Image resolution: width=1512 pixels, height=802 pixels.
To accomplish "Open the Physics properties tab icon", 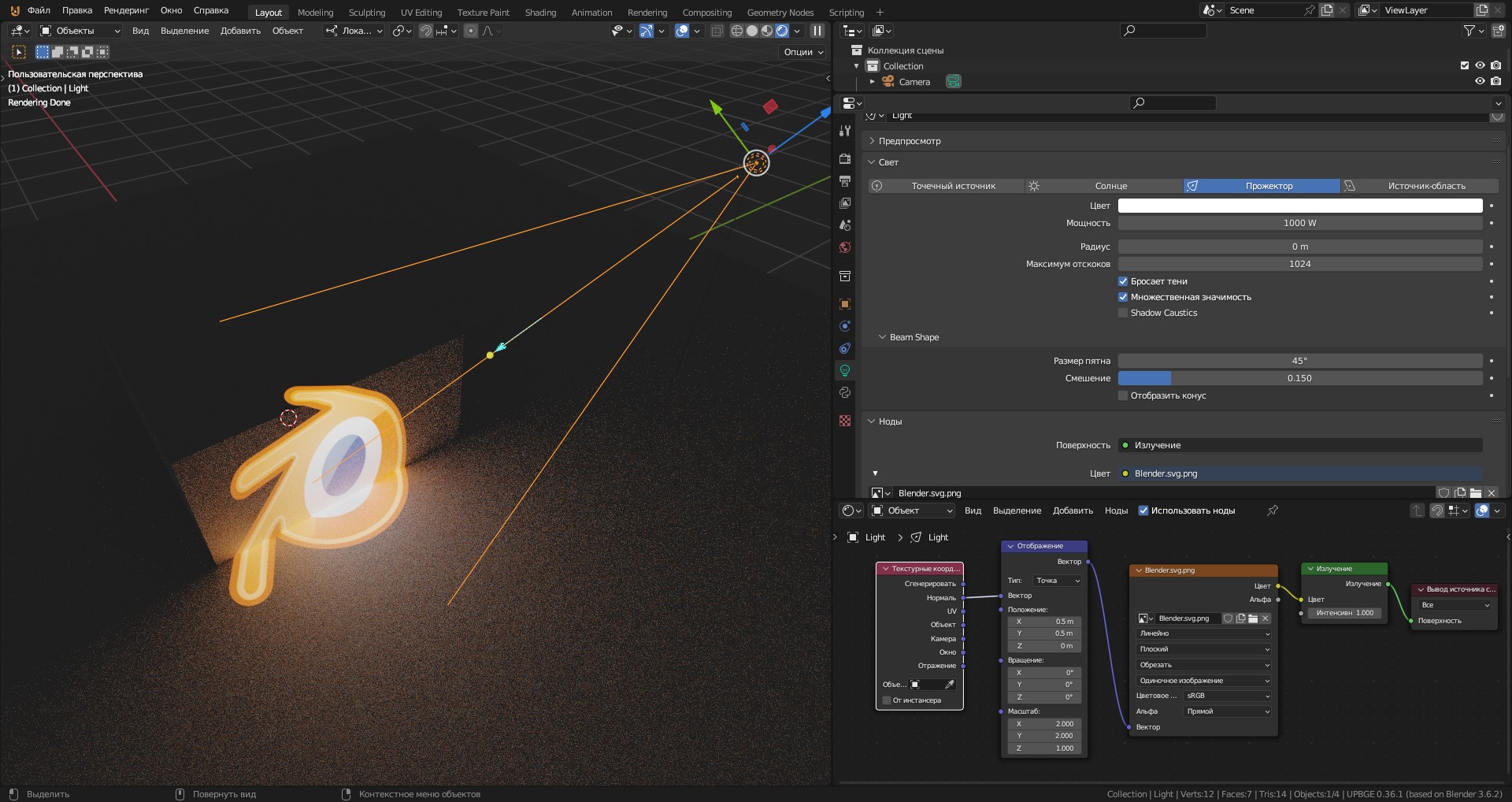I will (845, 326).
